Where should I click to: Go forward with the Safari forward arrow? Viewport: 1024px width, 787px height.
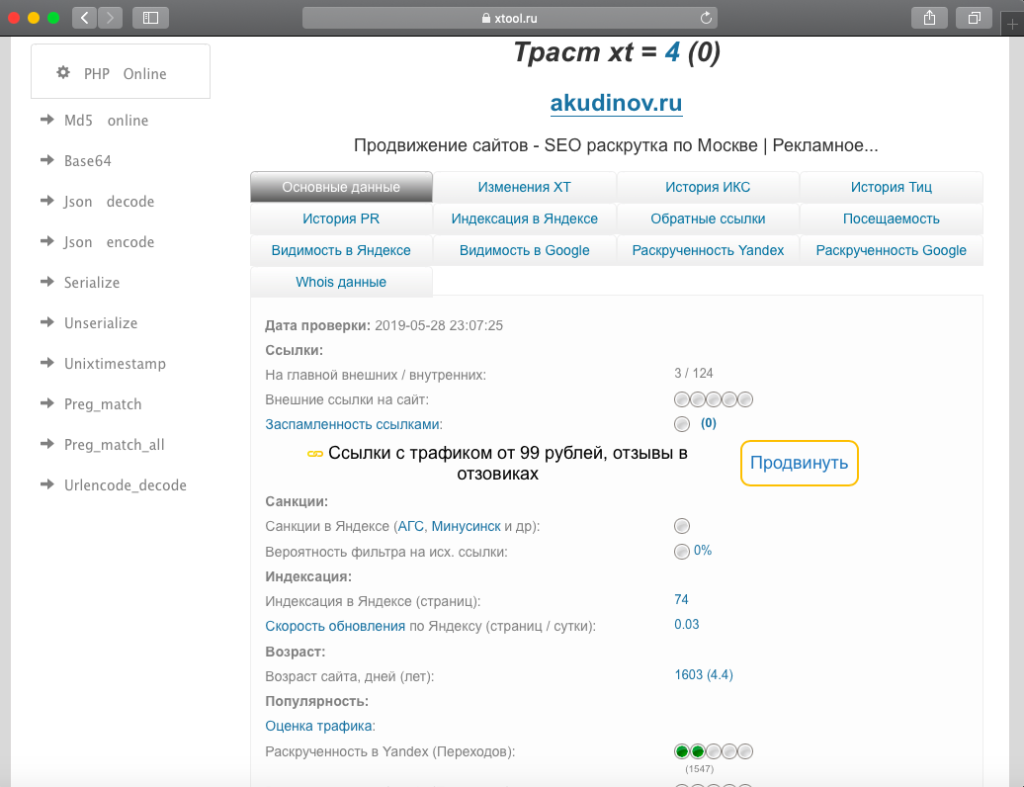pos(110,18)
